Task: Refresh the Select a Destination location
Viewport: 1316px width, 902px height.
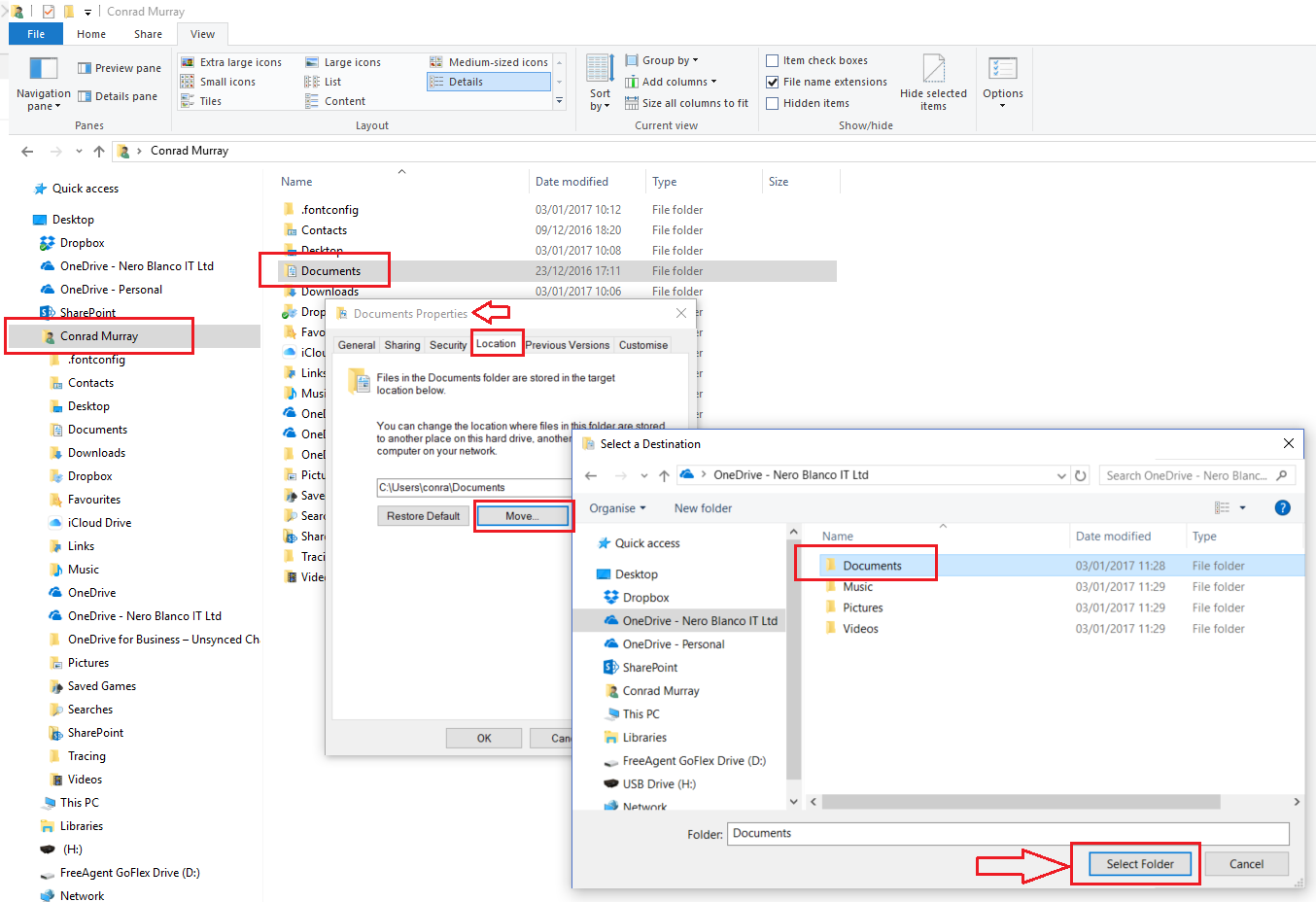Action: tap(1081, 475)
